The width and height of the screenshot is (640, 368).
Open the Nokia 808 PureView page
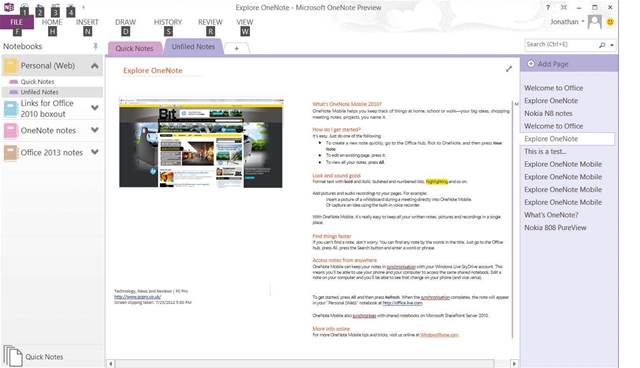[555, 228]
